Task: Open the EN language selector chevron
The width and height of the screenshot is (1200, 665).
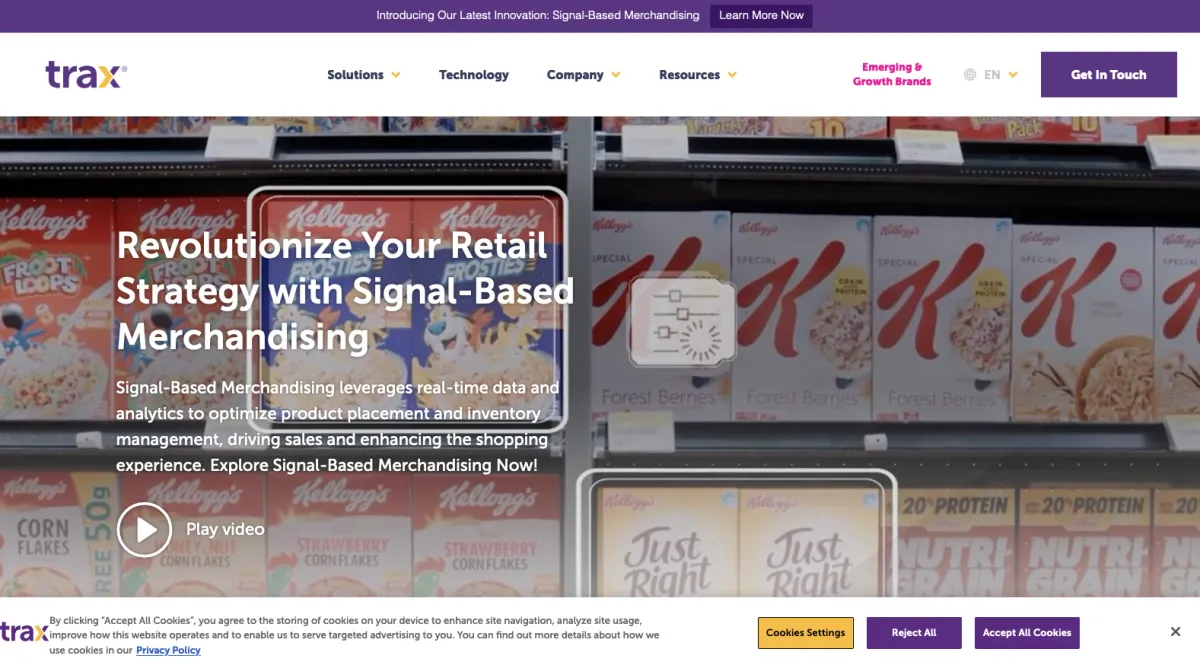Action: coord(1013,75)
